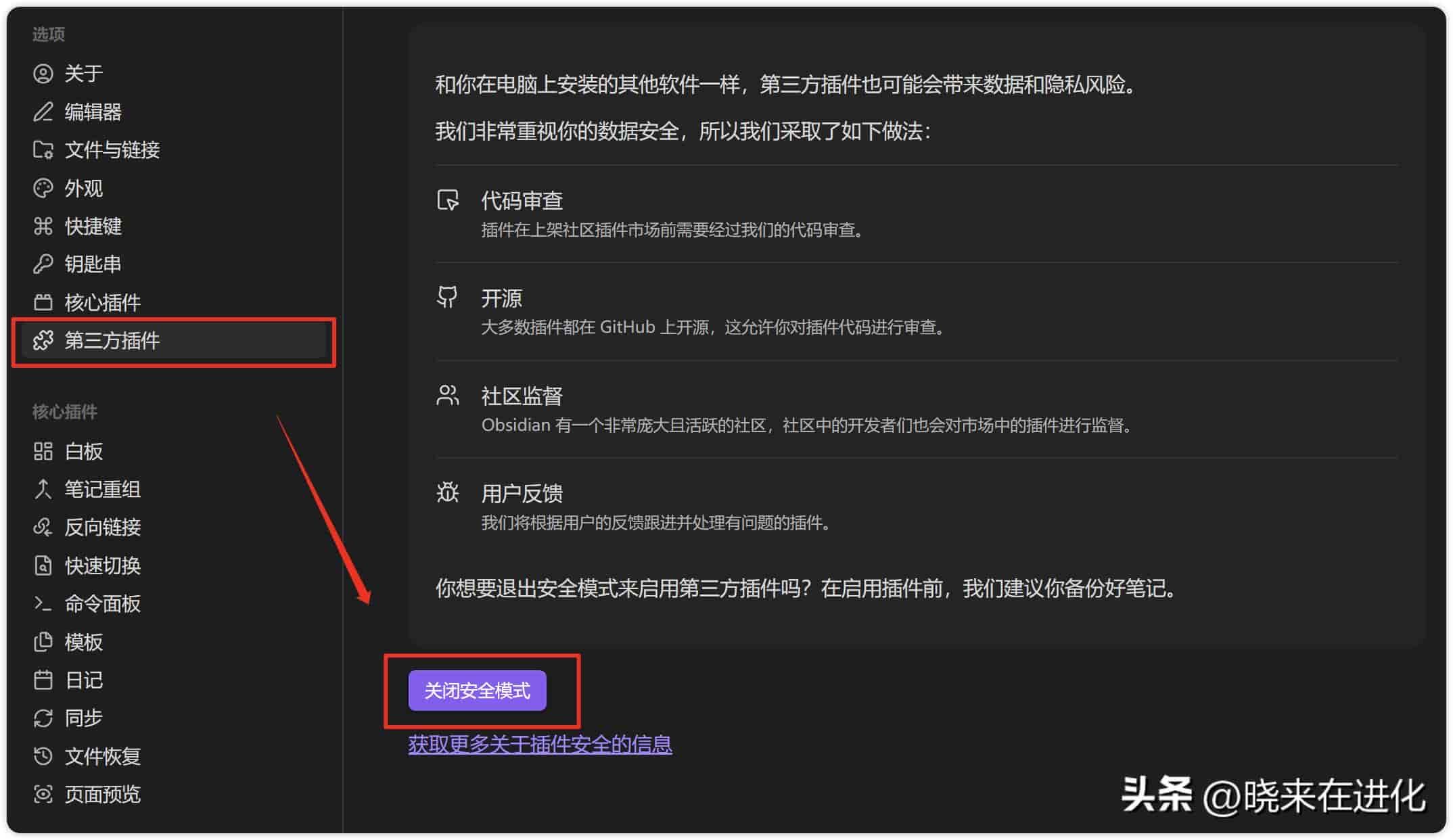Open 快速切换 plugin options
The height and width of the screenshot is (840, 1453).
(175, 565)
